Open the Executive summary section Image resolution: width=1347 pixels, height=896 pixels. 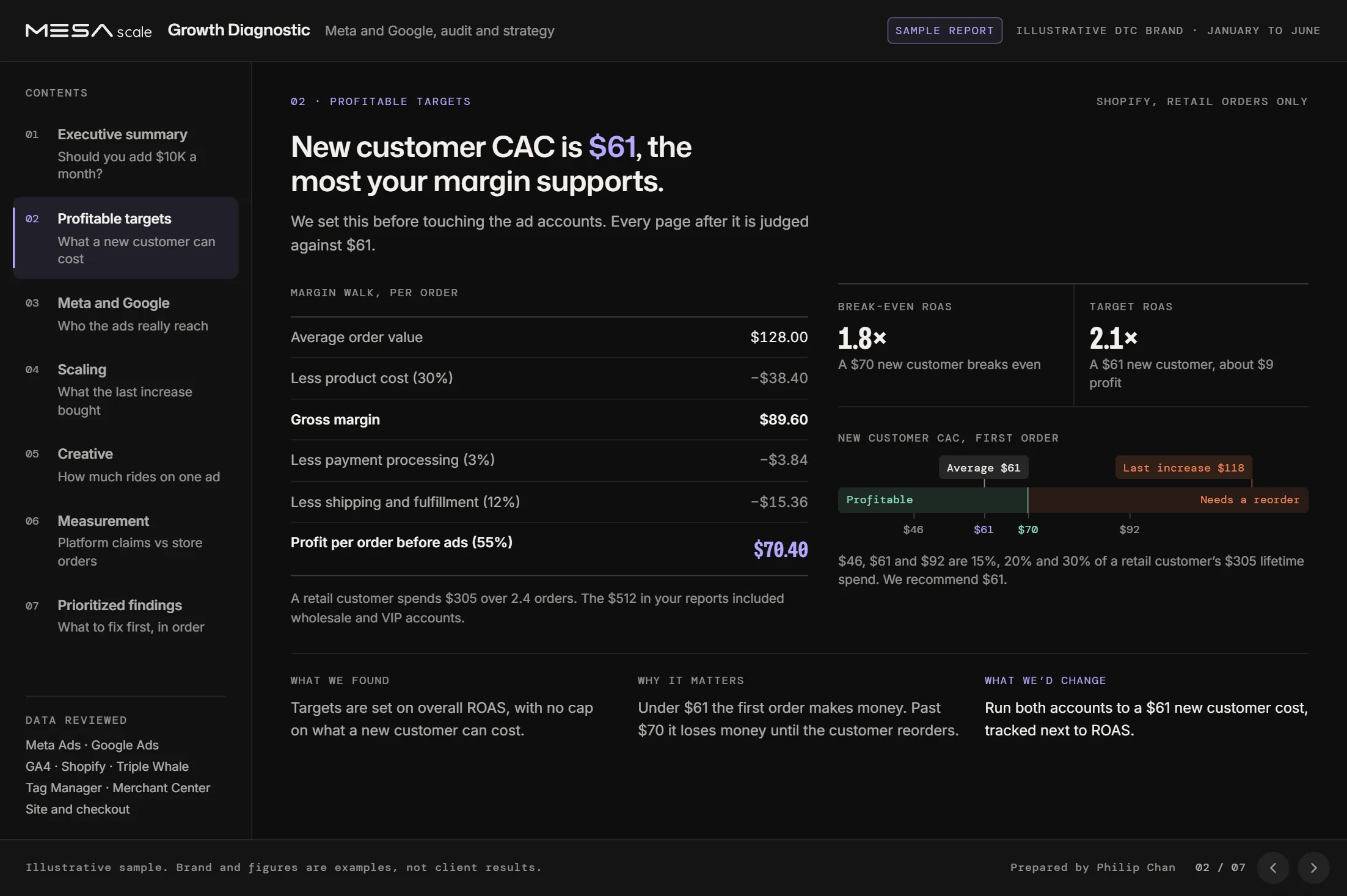(x=126, y=154)
